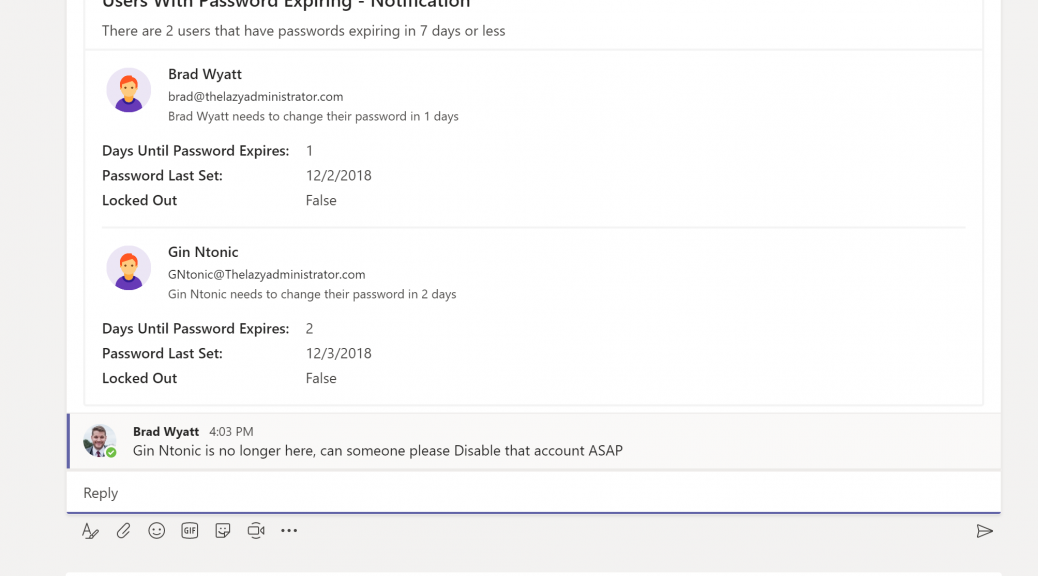Open the emoji picker
1038x576 pixels.
pos(156,530)
